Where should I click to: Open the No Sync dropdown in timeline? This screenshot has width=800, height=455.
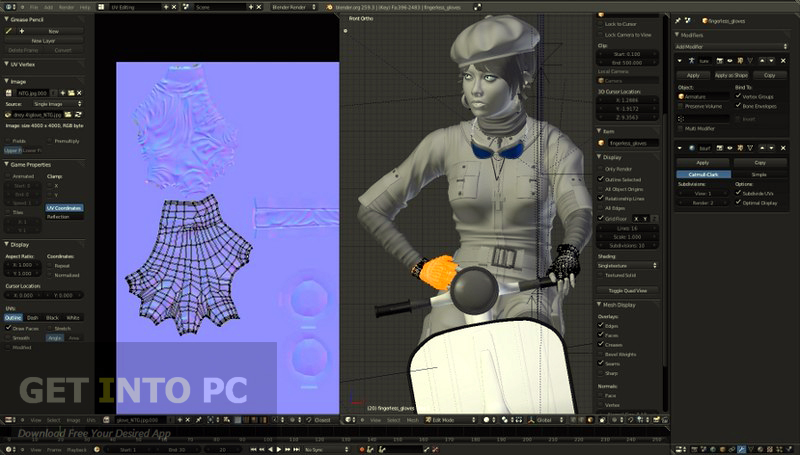(326, 449)
